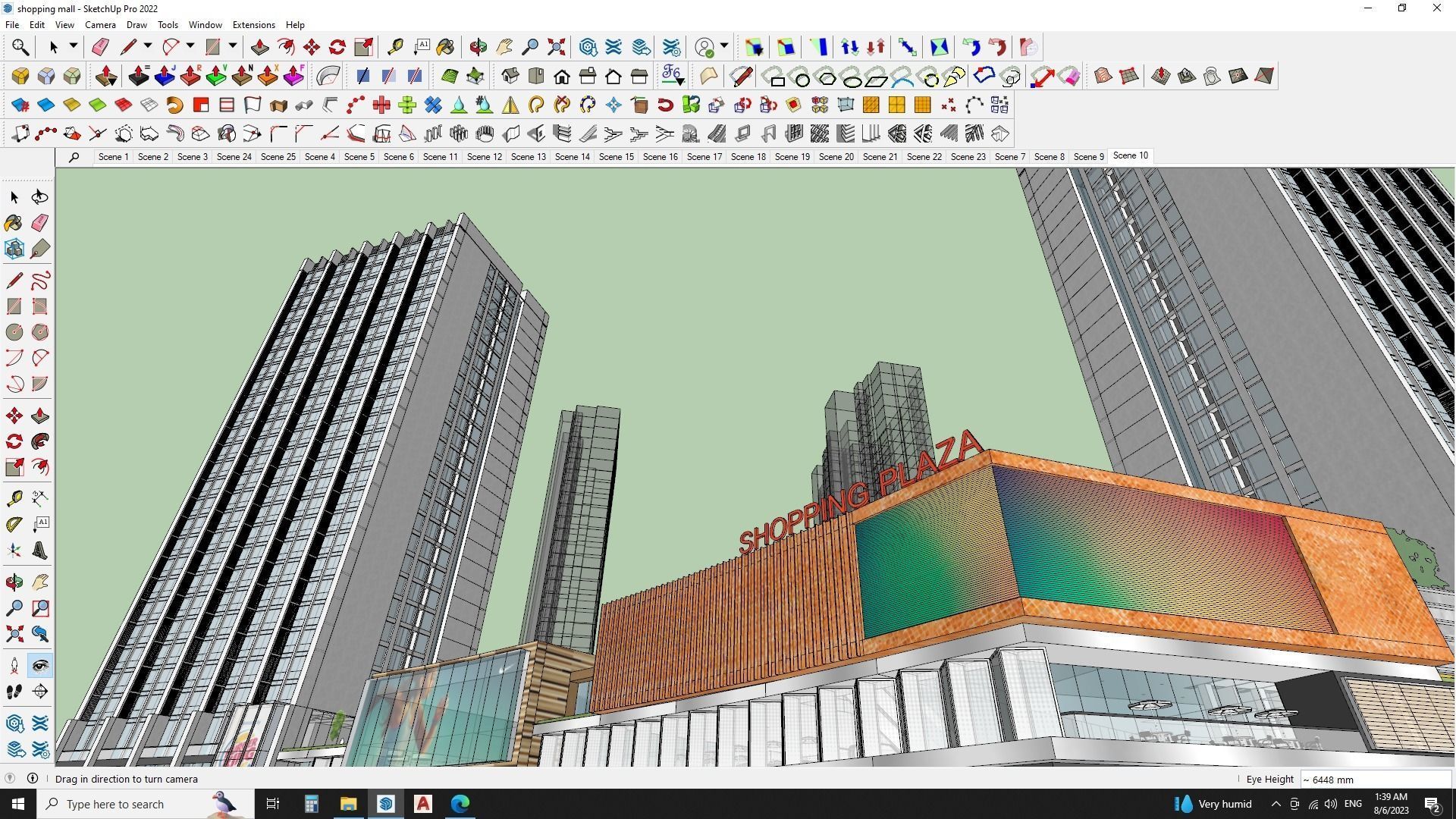Activate Zoom Window tool in left toolbar
Image resolution: width=1456 pixels, height=819 pixels.
40,608
